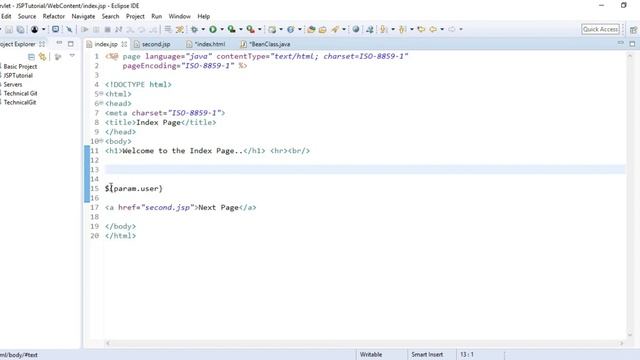Viewport: 640px width, 360px height.
Task: Close the index.jsp editor tab
Action: (124, 44)
